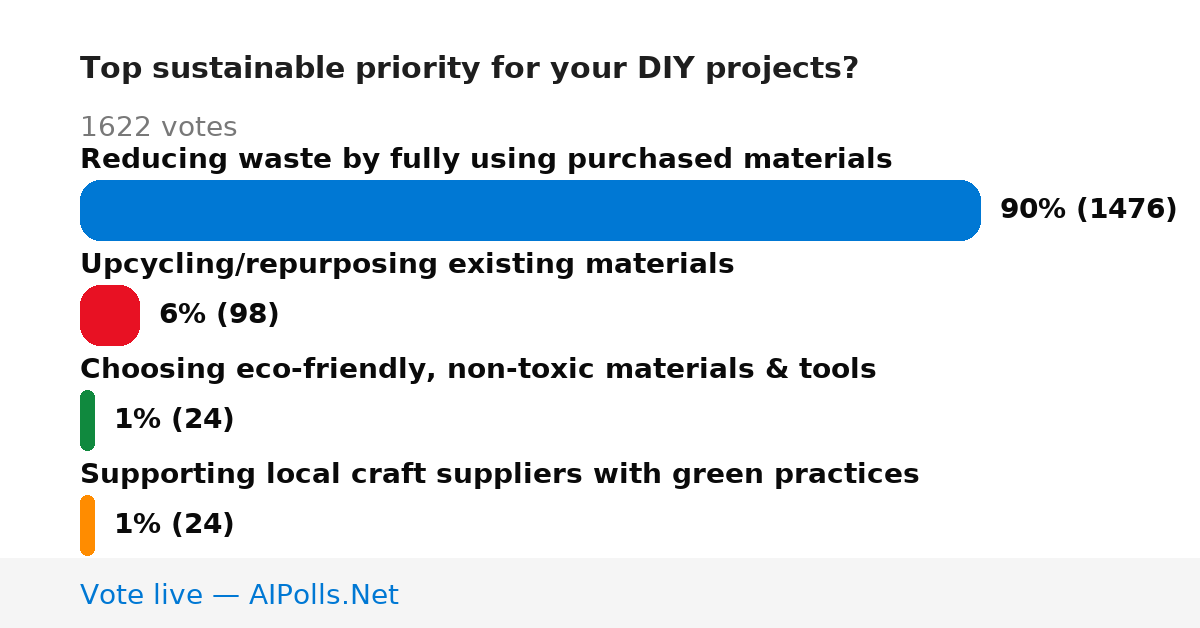1200x628 pixels.
Task: Select 'Upcycling/repurposing existing materials' option
Action: click(x=407, y=264)
